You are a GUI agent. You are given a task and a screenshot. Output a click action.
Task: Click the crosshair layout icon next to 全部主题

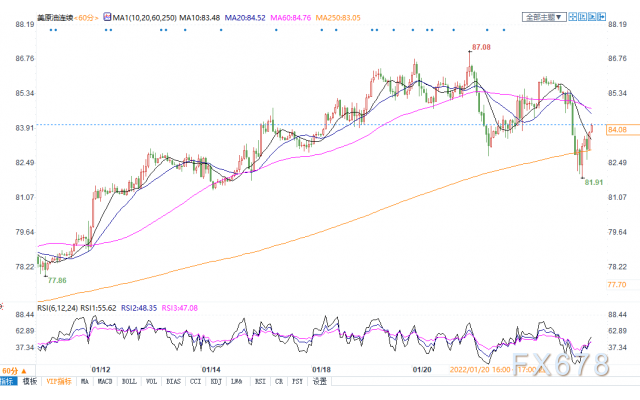[572, 17]
